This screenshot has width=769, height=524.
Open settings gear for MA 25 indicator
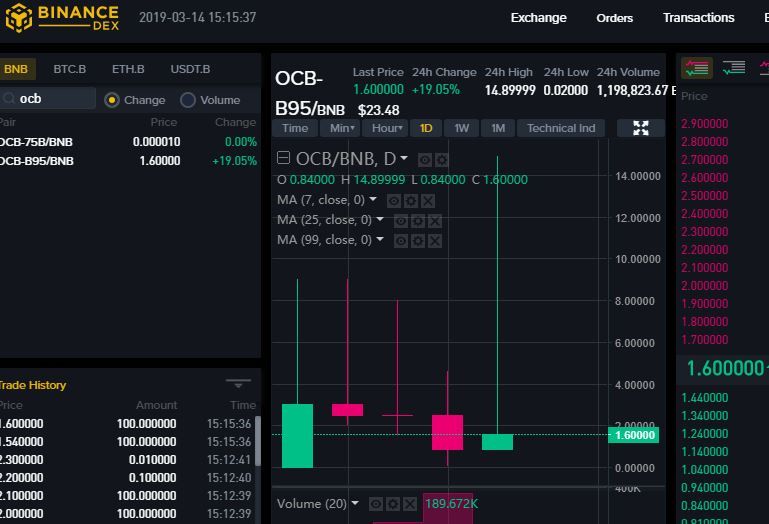tap(418, 221)
